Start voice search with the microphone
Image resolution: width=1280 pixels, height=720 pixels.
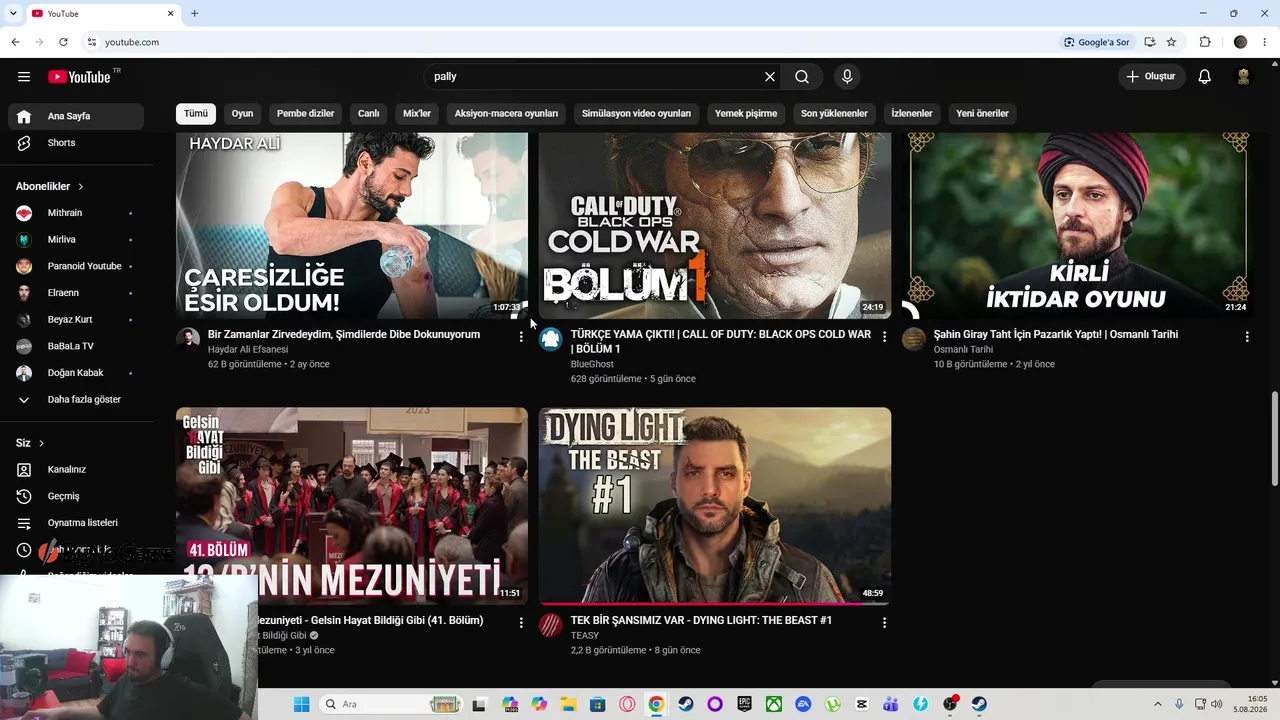pyautogui.click(x=847, y=77)
